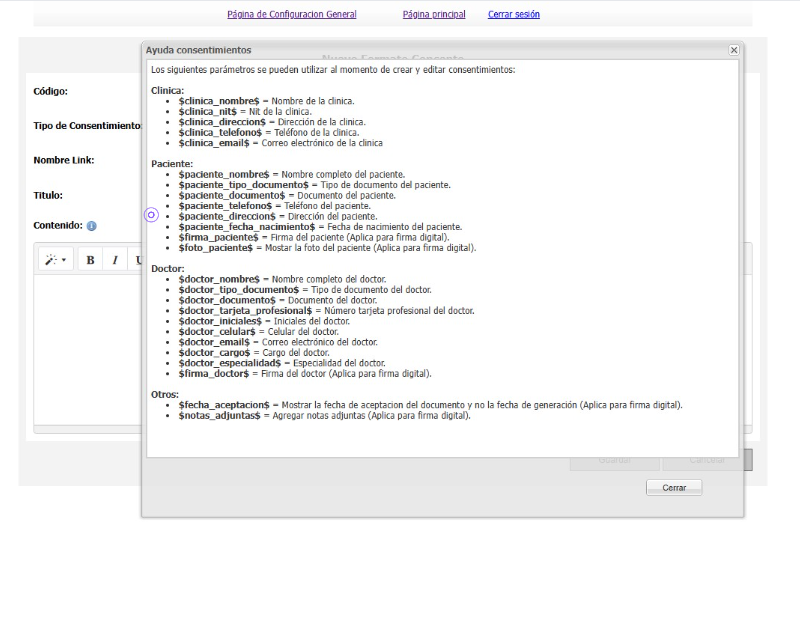Select the $clinica_email$ parameter text
The image size is (800, 625).
(214, 143)
